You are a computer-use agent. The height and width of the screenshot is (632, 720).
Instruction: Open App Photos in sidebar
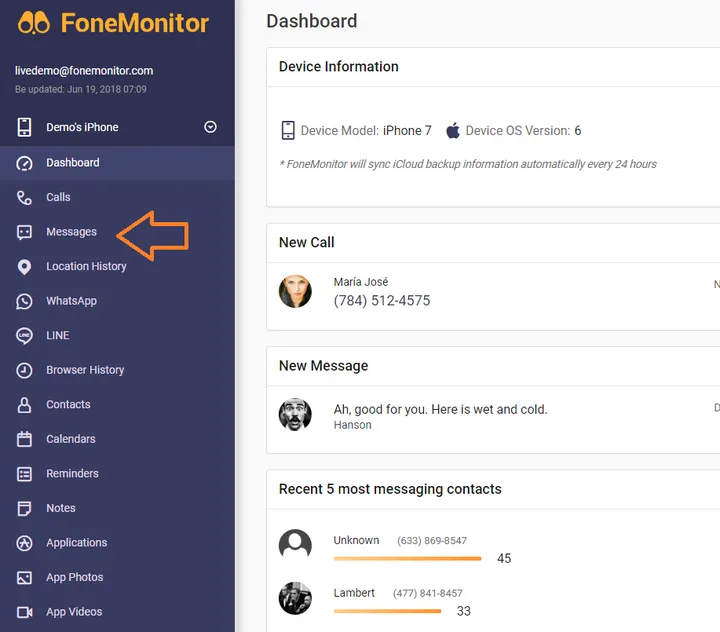click(117, 577)
